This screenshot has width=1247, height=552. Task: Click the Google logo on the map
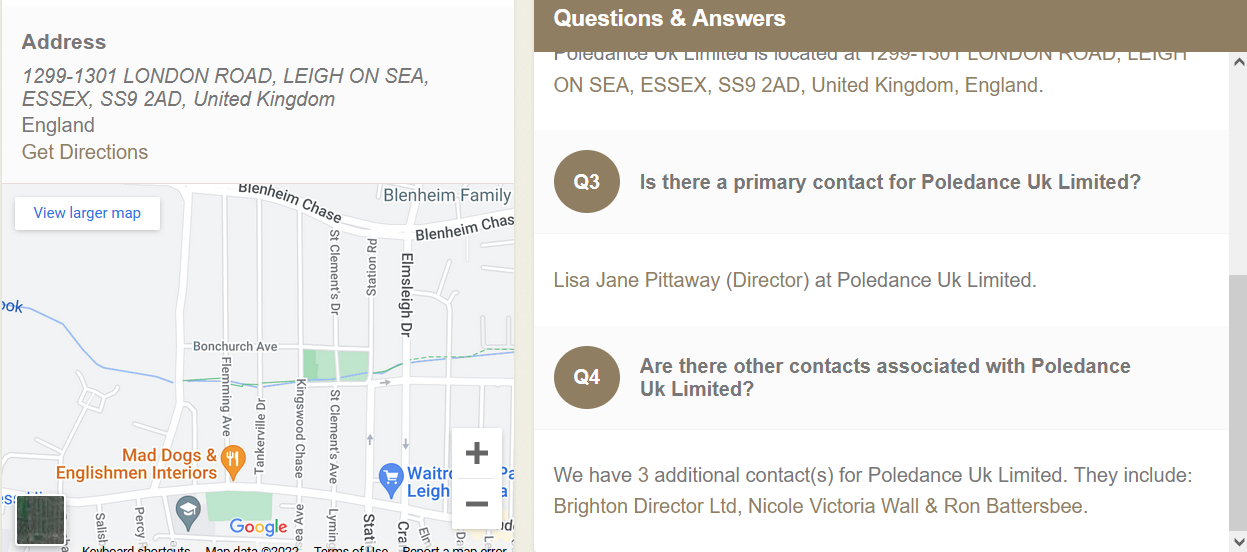click(258, 527)
